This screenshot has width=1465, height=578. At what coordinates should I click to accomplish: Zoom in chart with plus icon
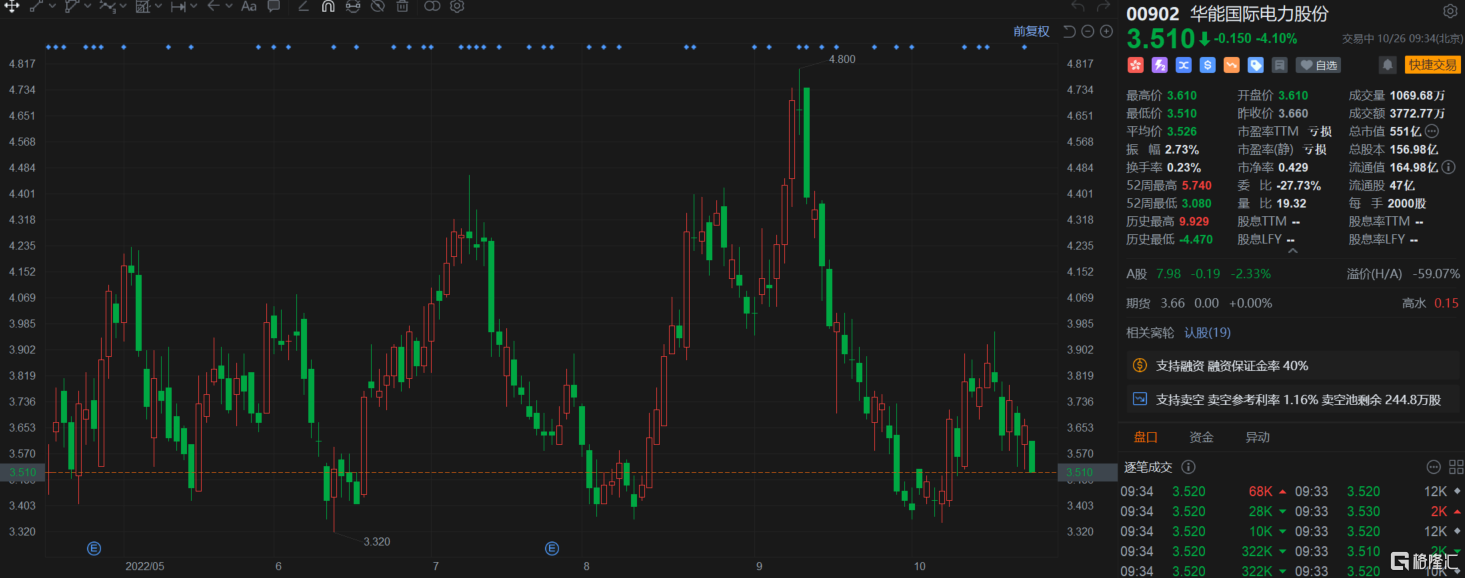[x=1106, y=32]
